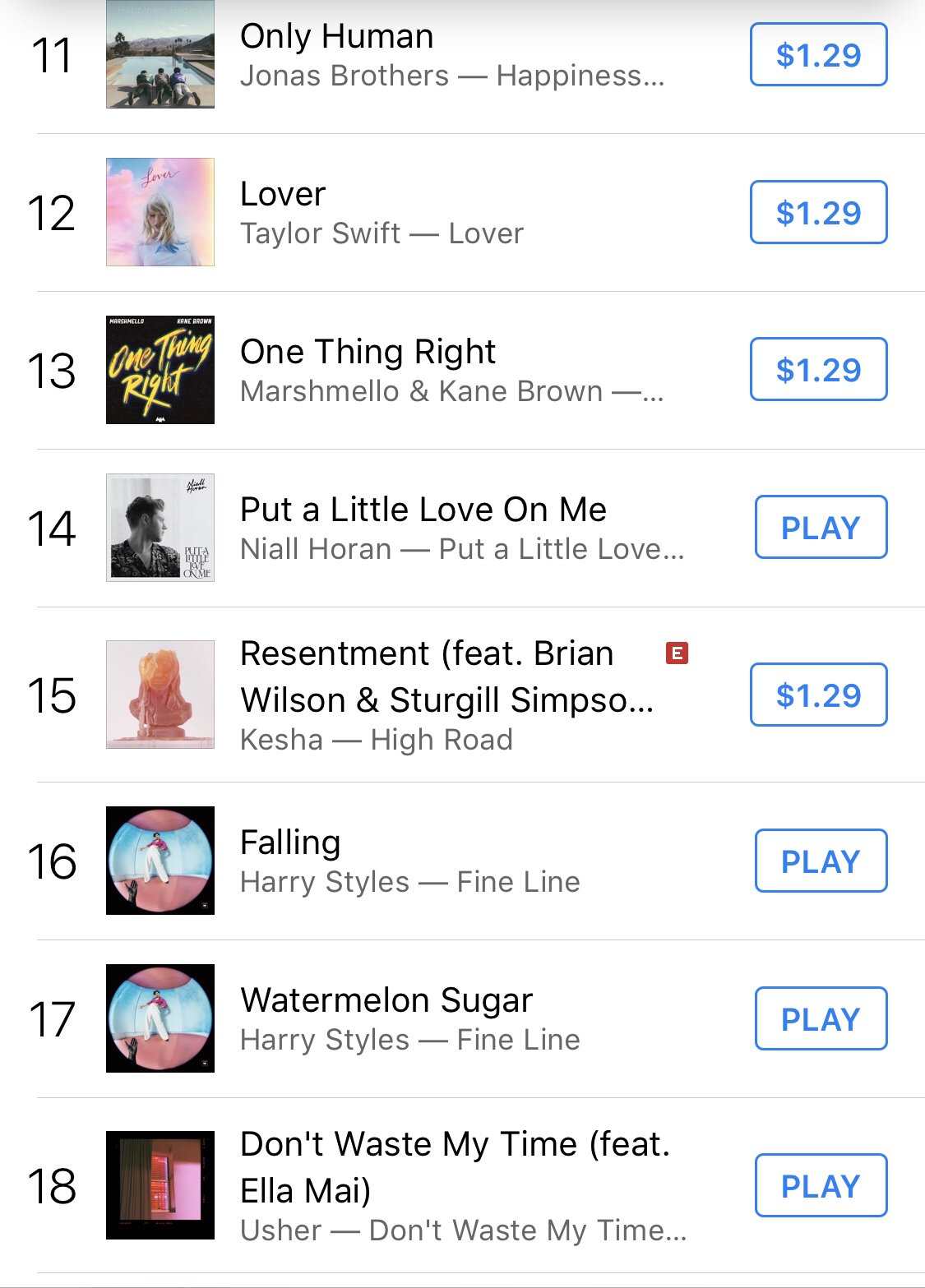This screenshot has height=1288, width=925.
Task: Buy Kesha's Resentment for $1.29
Action: coord(818,695)
